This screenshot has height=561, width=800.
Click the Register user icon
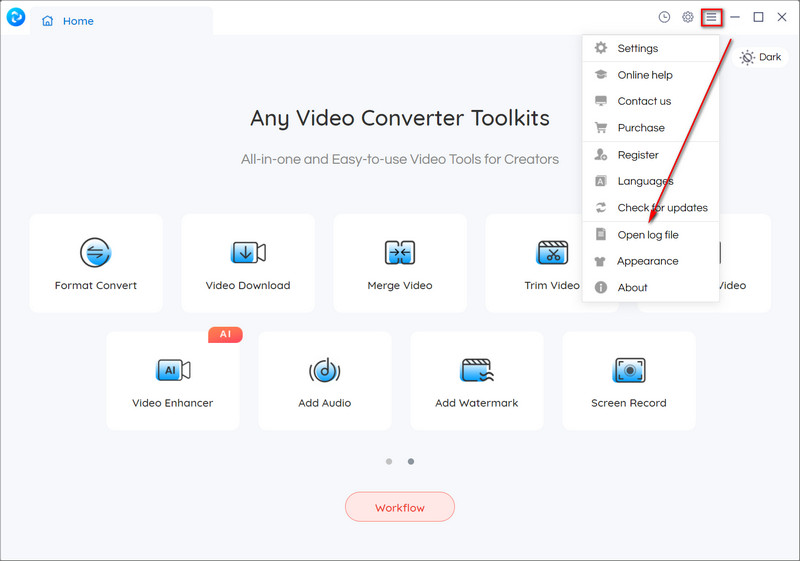[601, 155]
